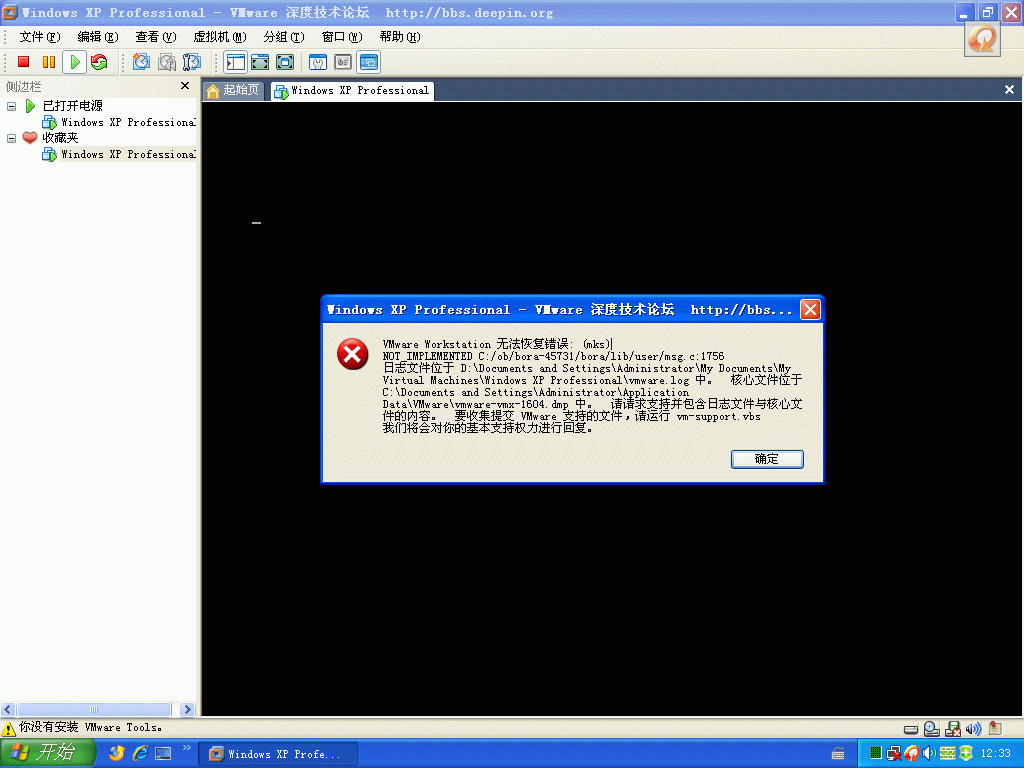This screenshot has height=768, width=1024.
Task: Open the 分组(T) menu
Action: coord(283,37)
